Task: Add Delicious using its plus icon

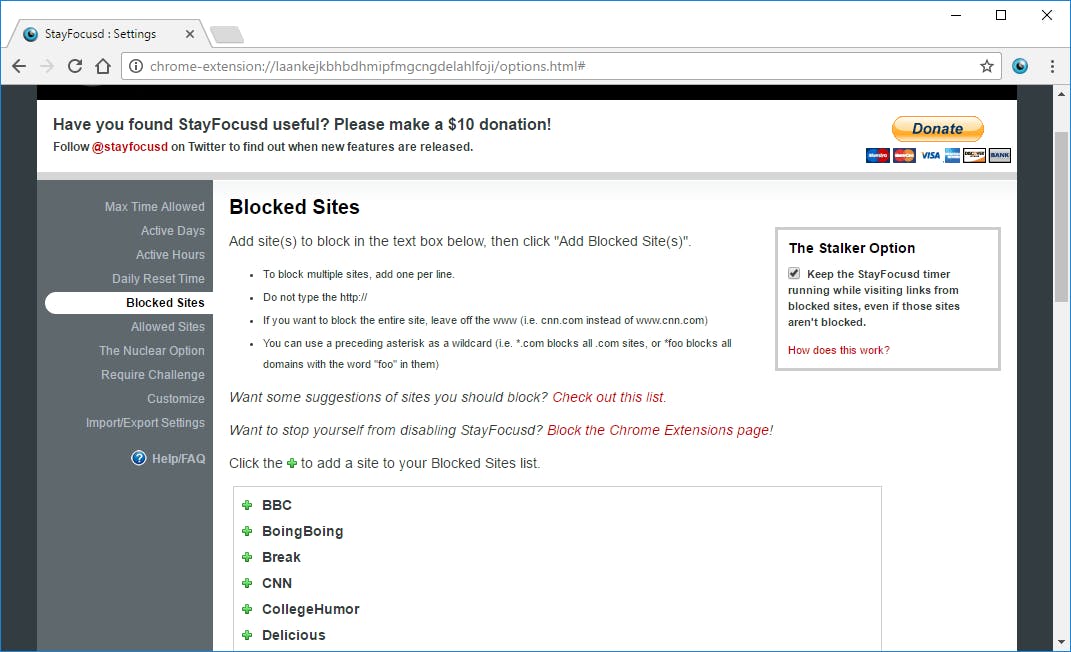Action: pos(247,635)
